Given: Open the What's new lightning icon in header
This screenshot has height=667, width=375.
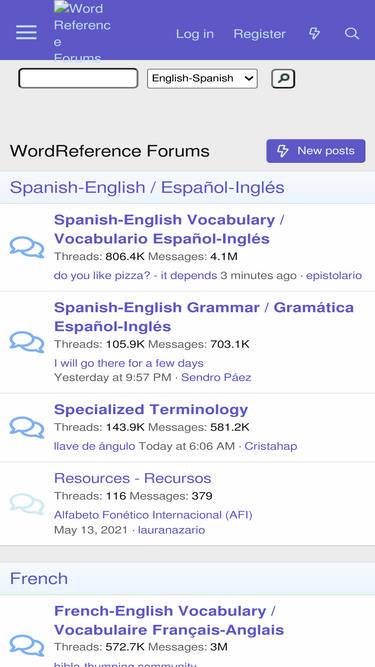Looking at the screenshot, I should pyautogui.click(x=314, y=33).
